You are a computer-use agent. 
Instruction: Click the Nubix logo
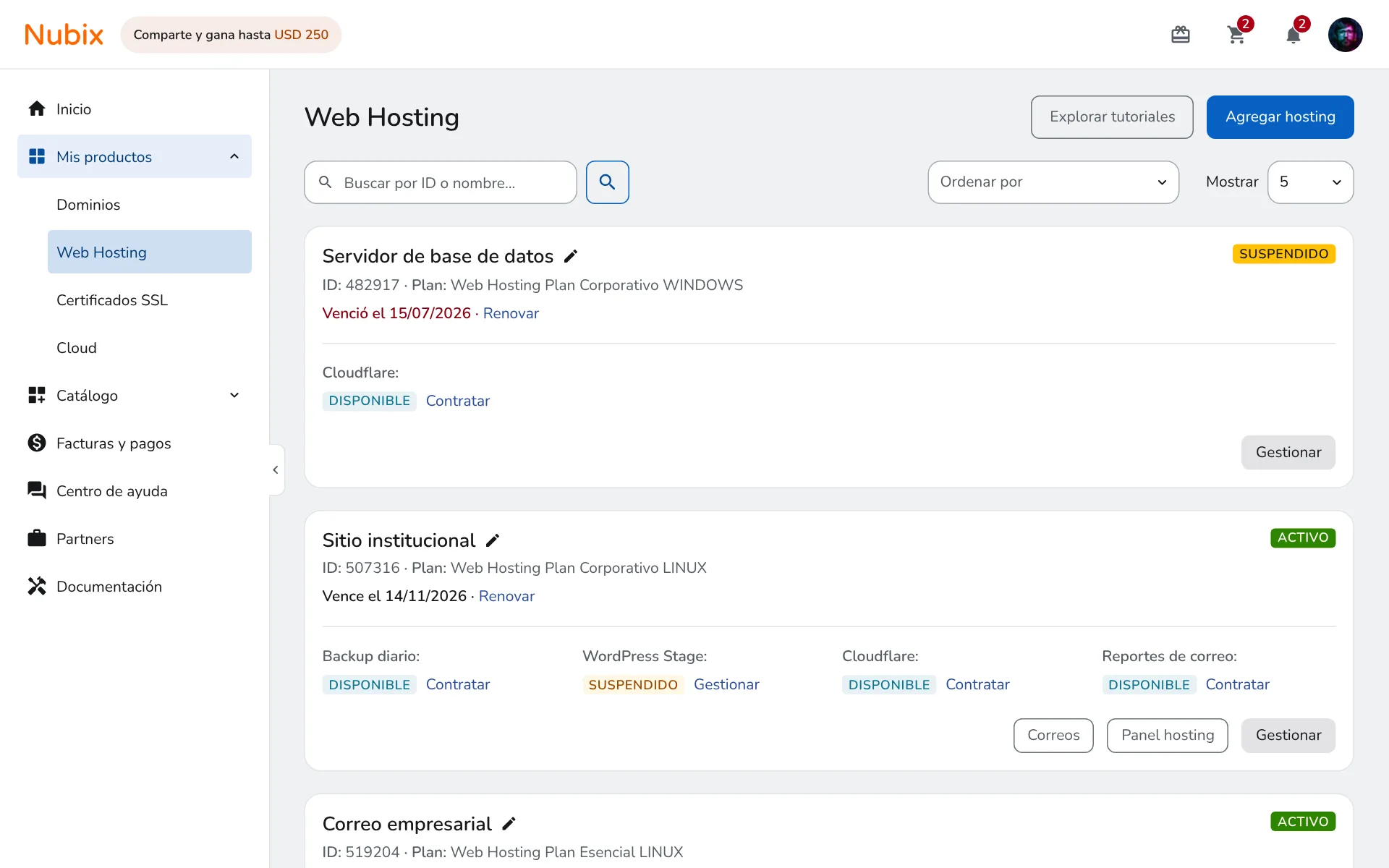click(64, 35)
